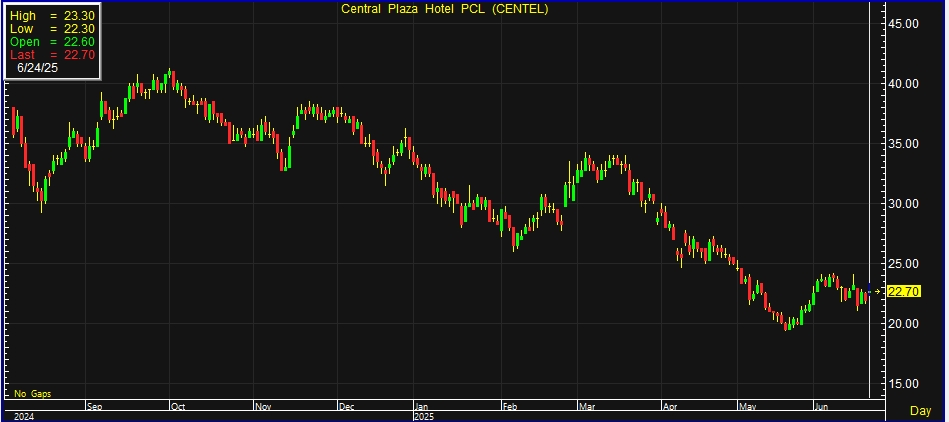Click the chart title Central Plaza Hotel PCL (CENTEL)
This screenshot has width=949, height=422.
point(445,9)
